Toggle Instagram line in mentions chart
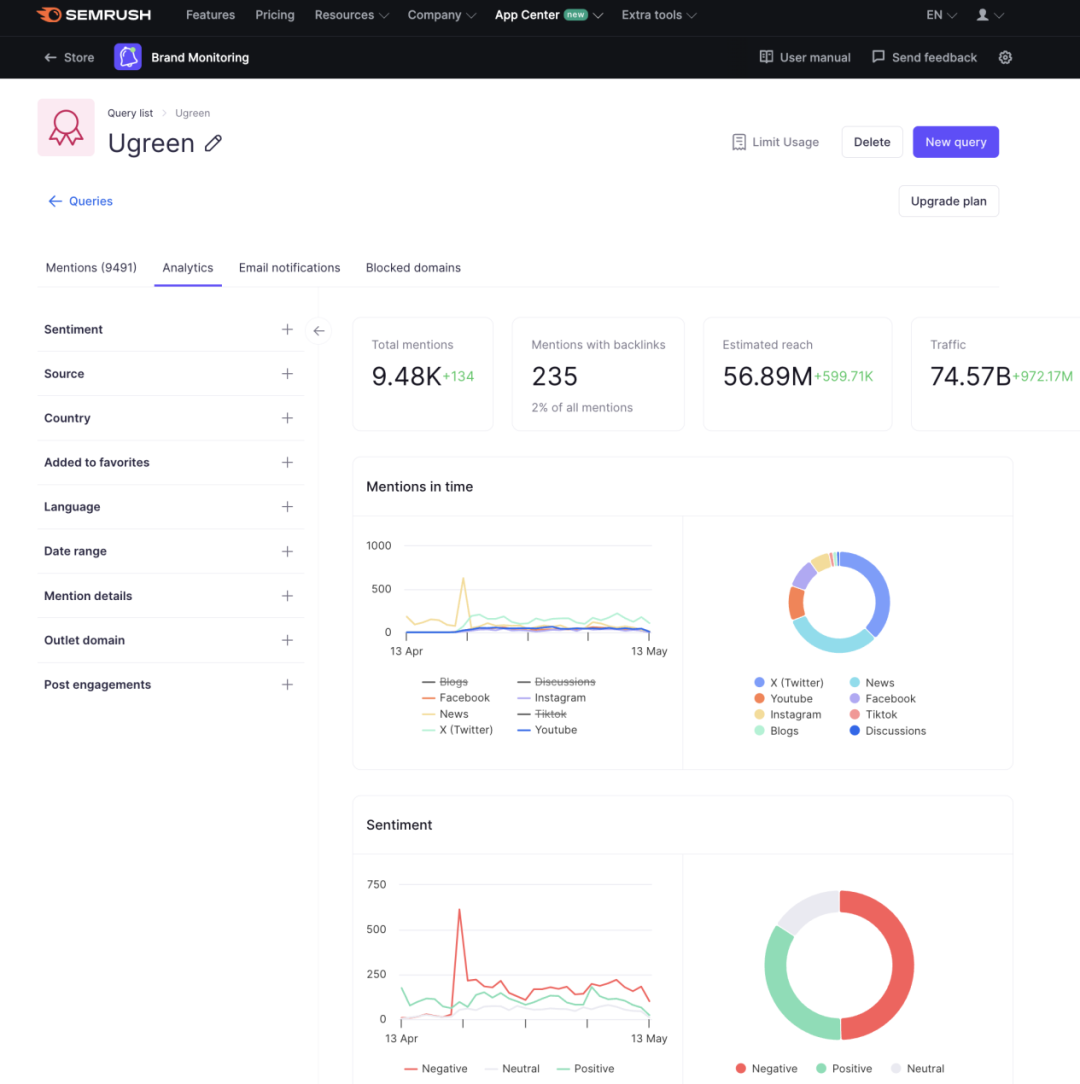The image size is (1080, 1084). pyautogui.click(x=551, y=698)
